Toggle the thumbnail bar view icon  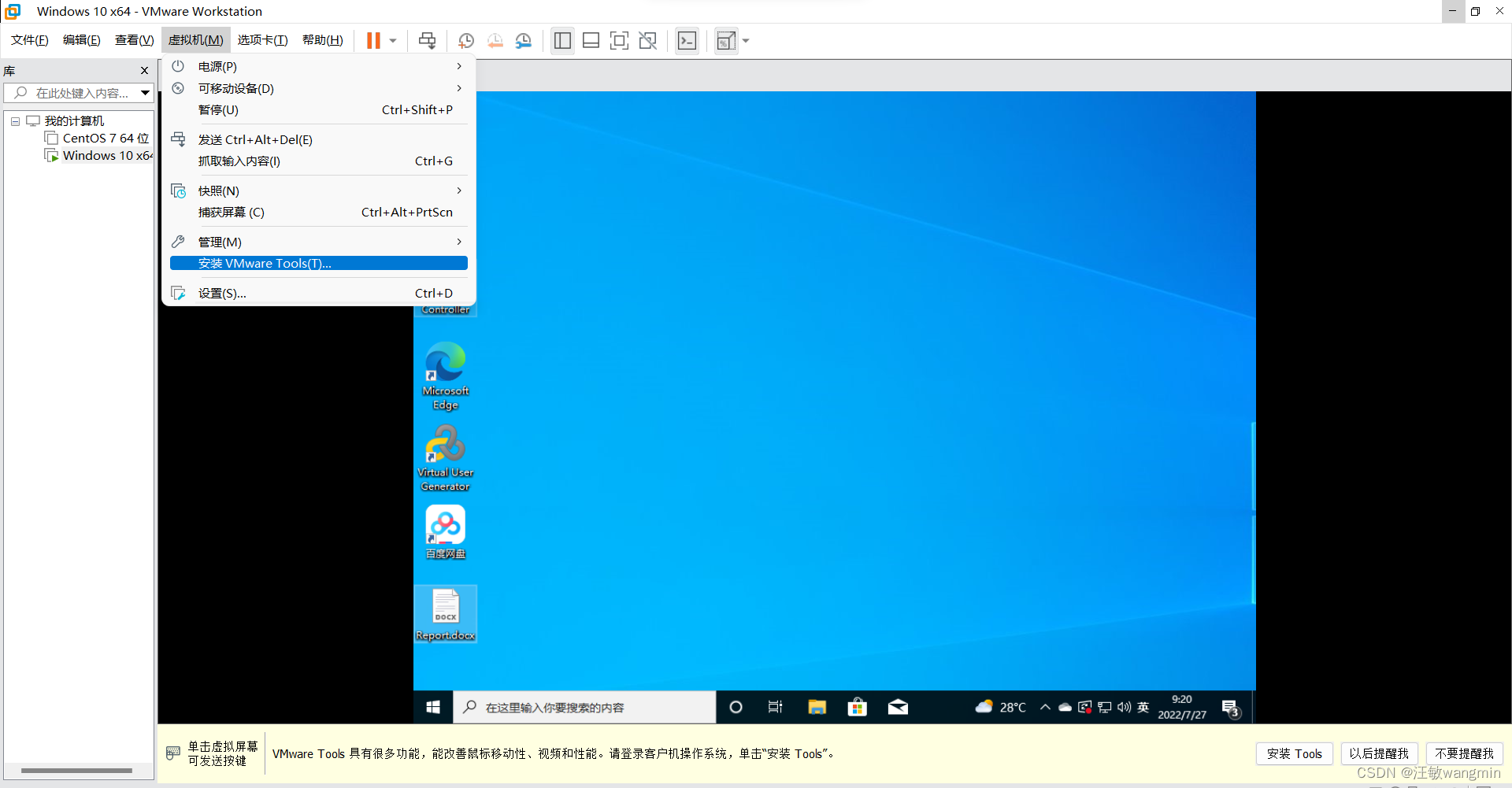(x=591, y=41)
